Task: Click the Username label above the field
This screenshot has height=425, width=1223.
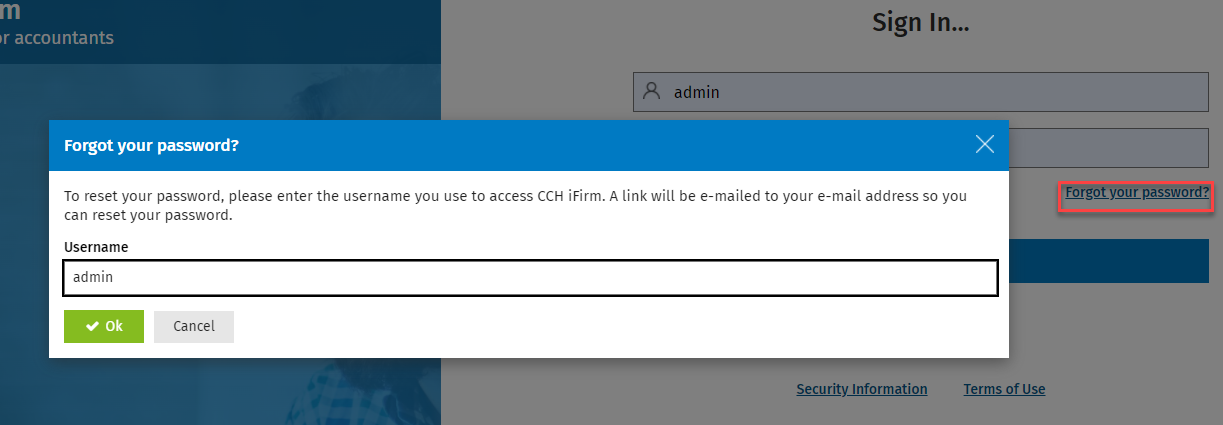Action: pos(96,247)
